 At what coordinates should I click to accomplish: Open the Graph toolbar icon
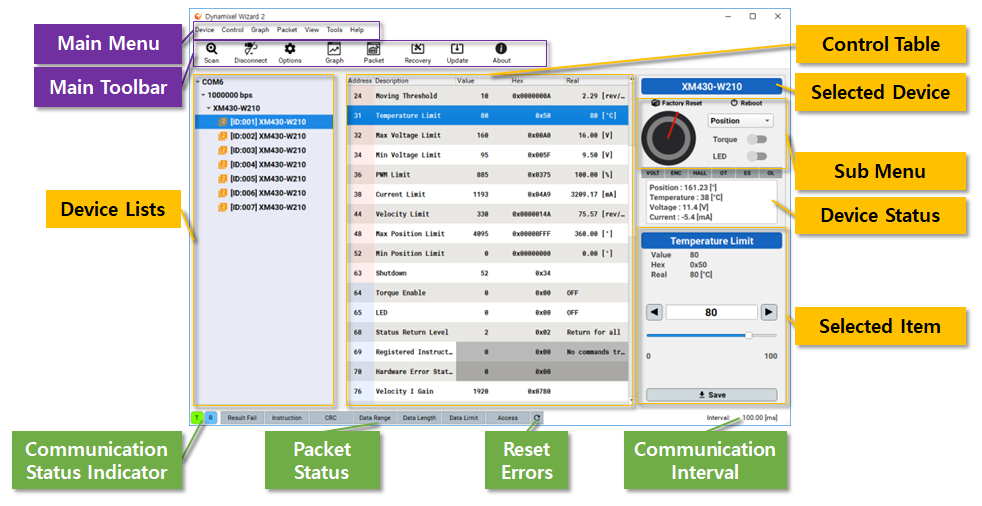334,49
